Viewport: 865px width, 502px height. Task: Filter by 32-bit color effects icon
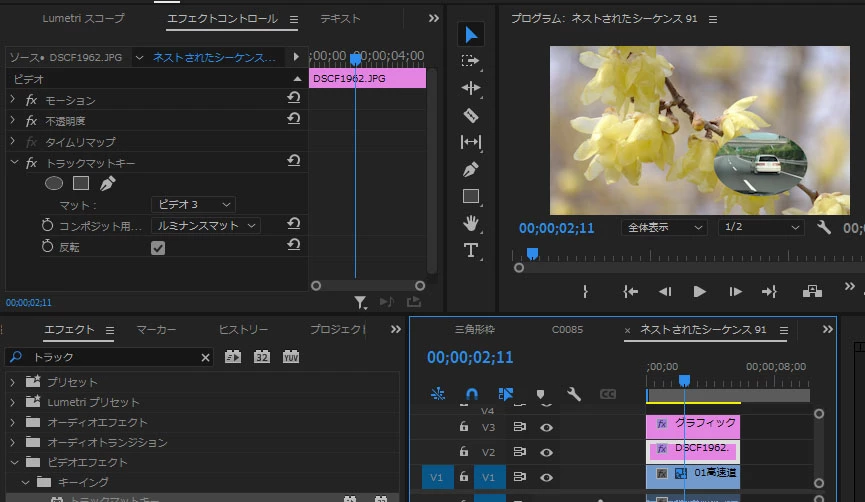pos(261,357)
